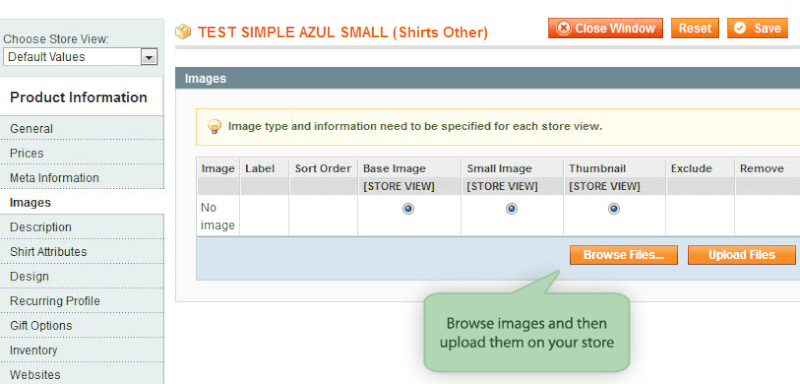Click the X icon on Close Window
800x384 pixels.
[x=563, y=28]
